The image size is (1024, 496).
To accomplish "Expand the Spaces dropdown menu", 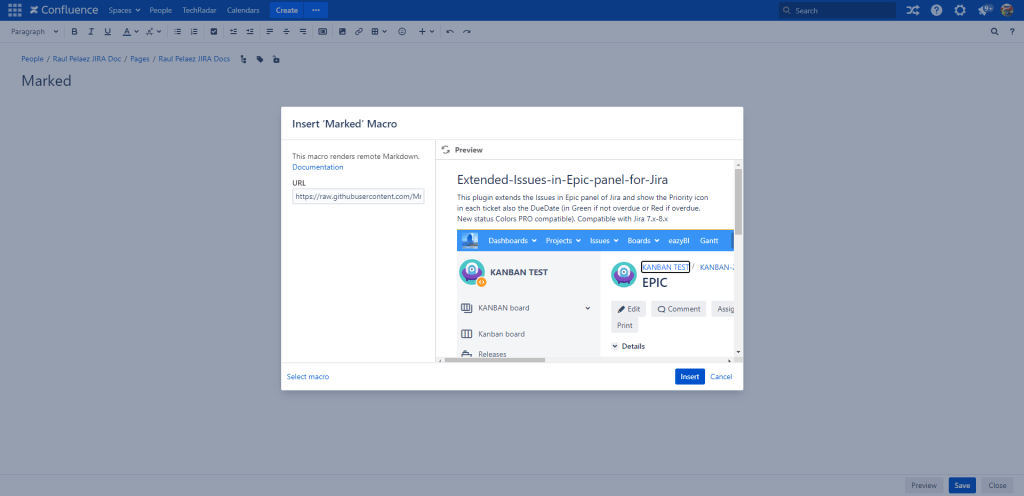I will point(125,10).
